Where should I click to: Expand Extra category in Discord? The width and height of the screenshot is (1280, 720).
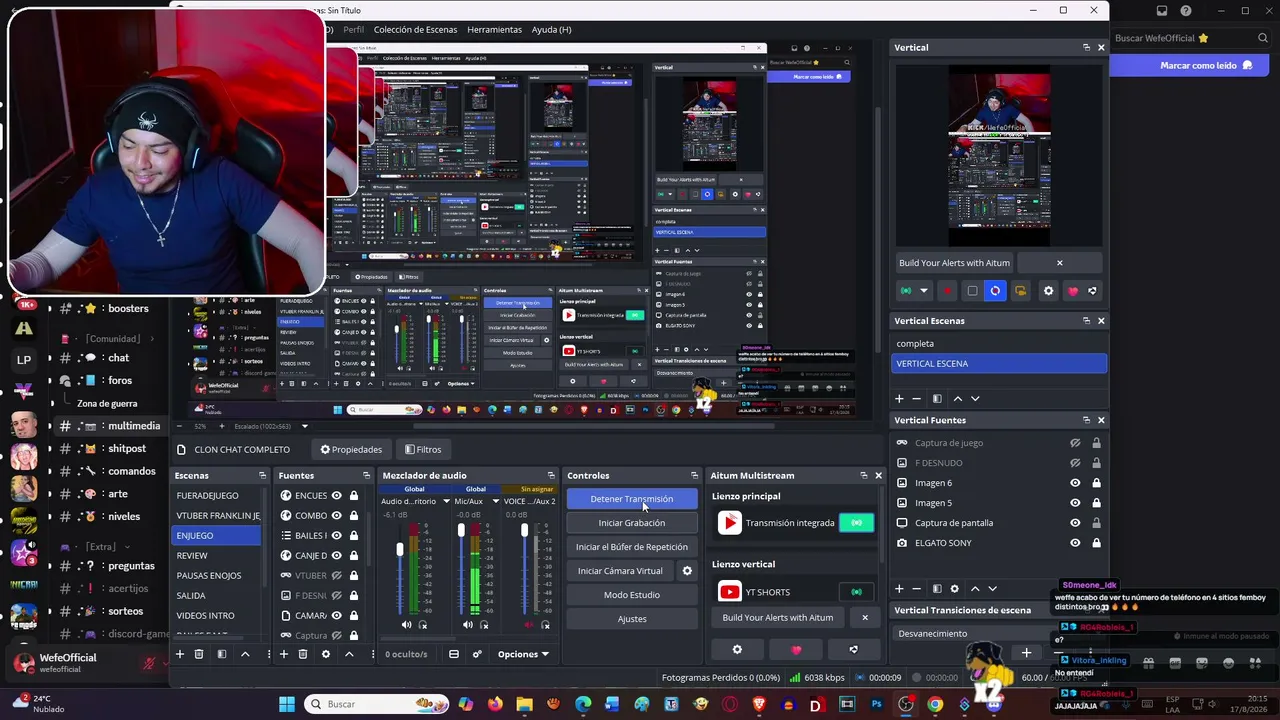pos(95,547)
